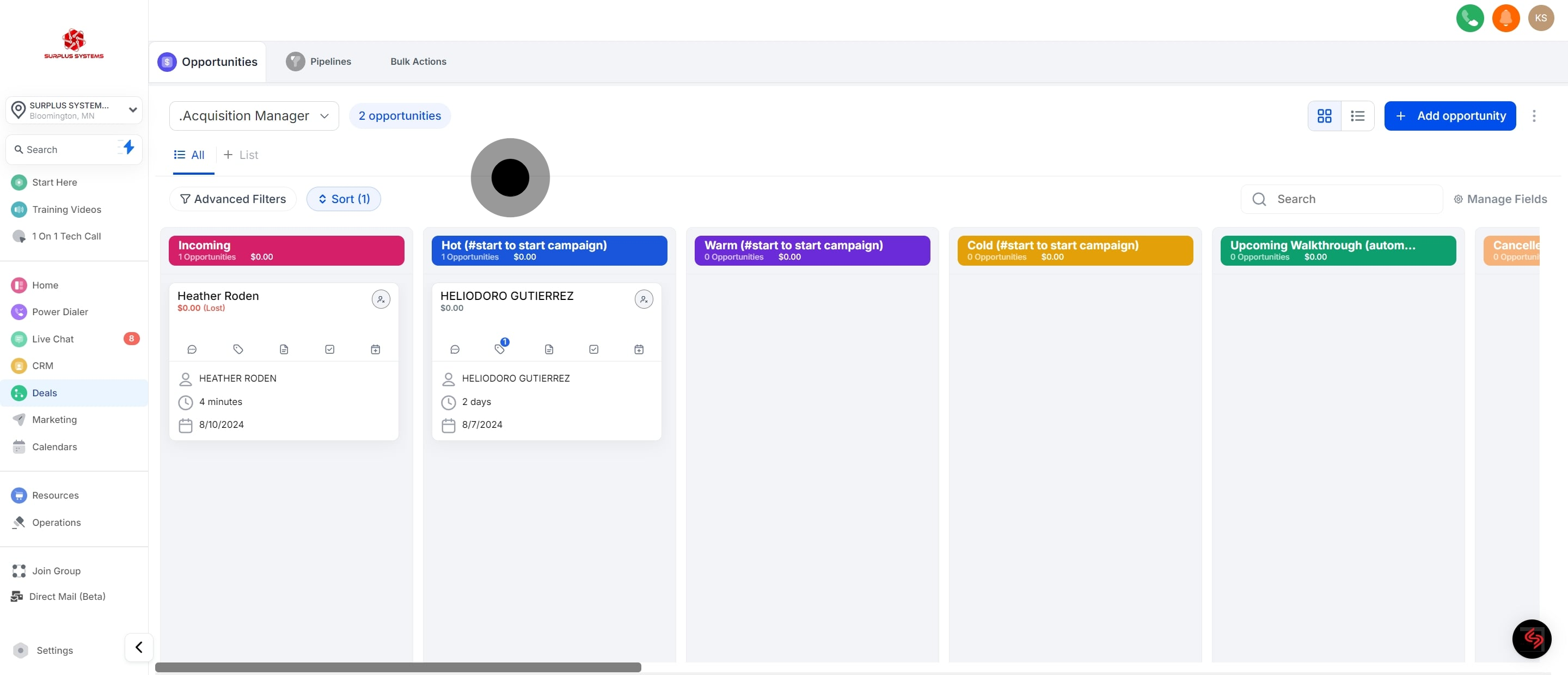
Task: Click the opportunities Search field
Action: 1351,199
